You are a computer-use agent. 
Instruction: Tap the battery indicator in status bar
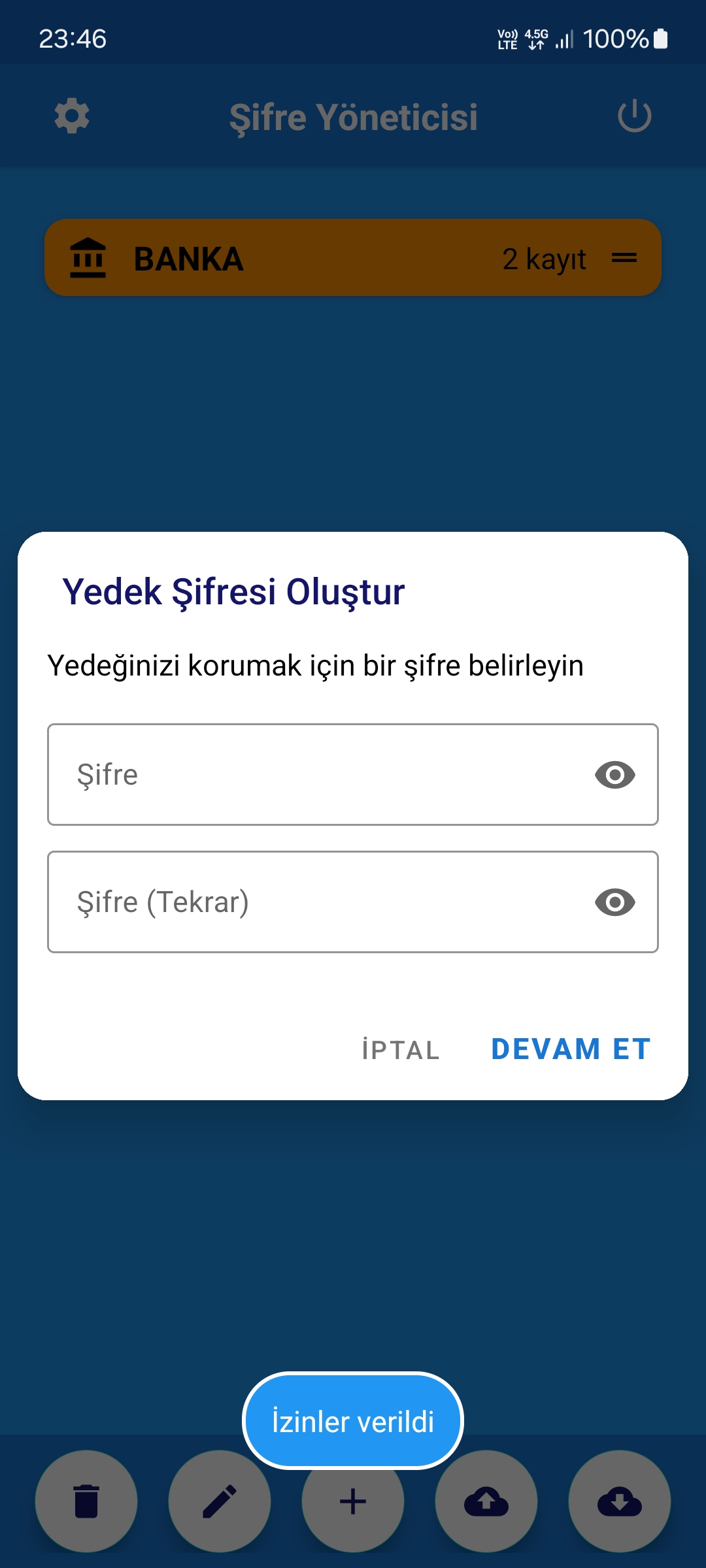pyautogui.click(x=661, y=39)
